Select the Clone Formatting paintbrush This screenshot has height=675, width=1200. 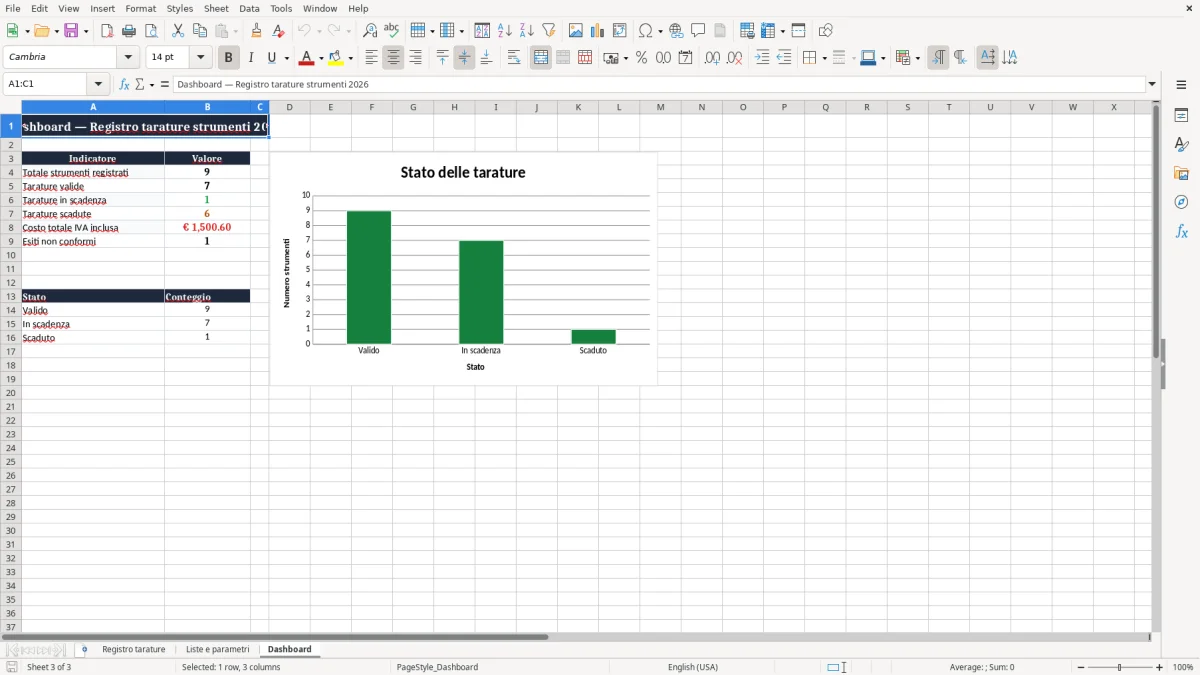click(257, 31)
